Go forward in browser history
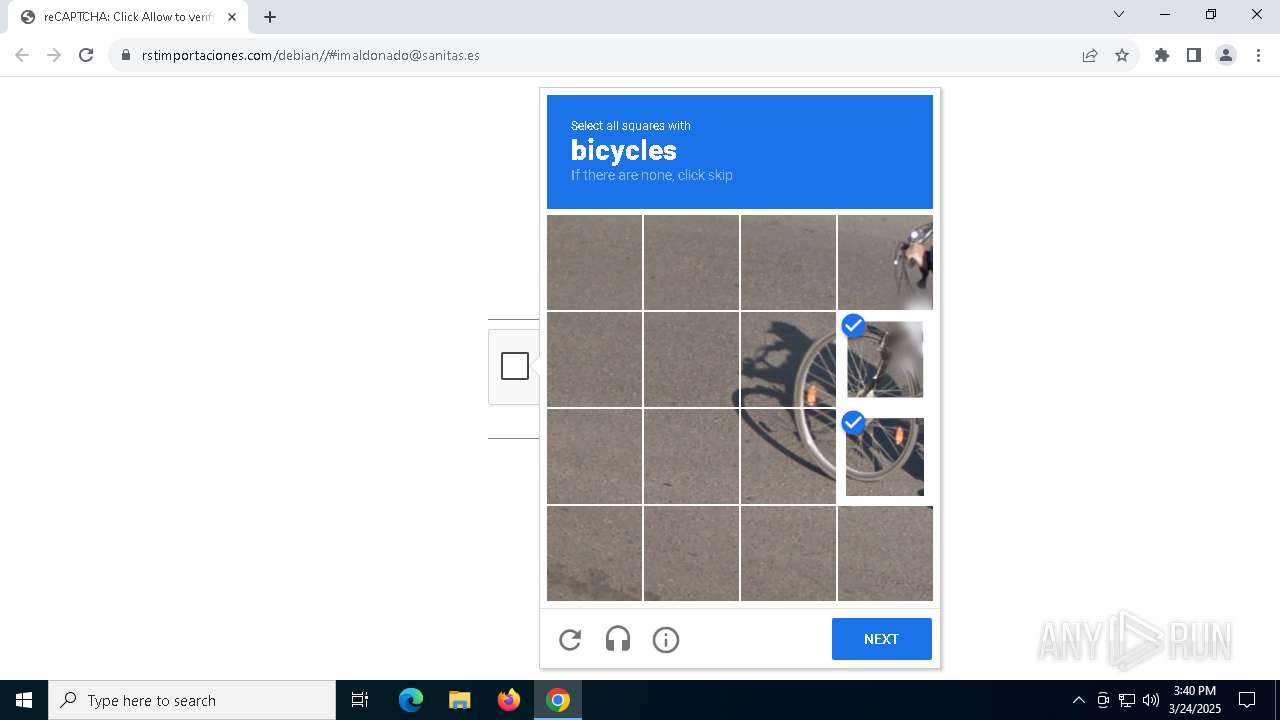The image size is (1280, 720). point(54,55)
